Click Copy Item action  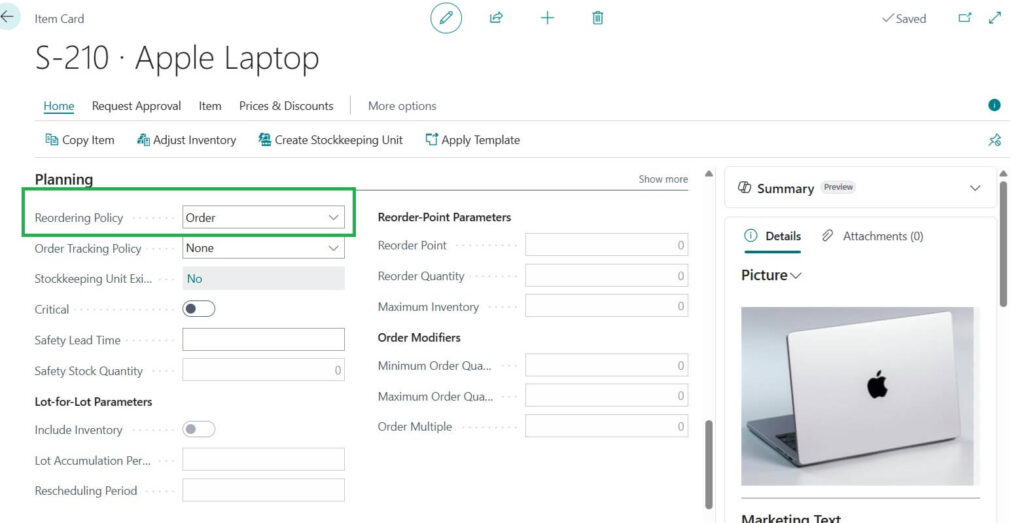(x=80, y=140)
